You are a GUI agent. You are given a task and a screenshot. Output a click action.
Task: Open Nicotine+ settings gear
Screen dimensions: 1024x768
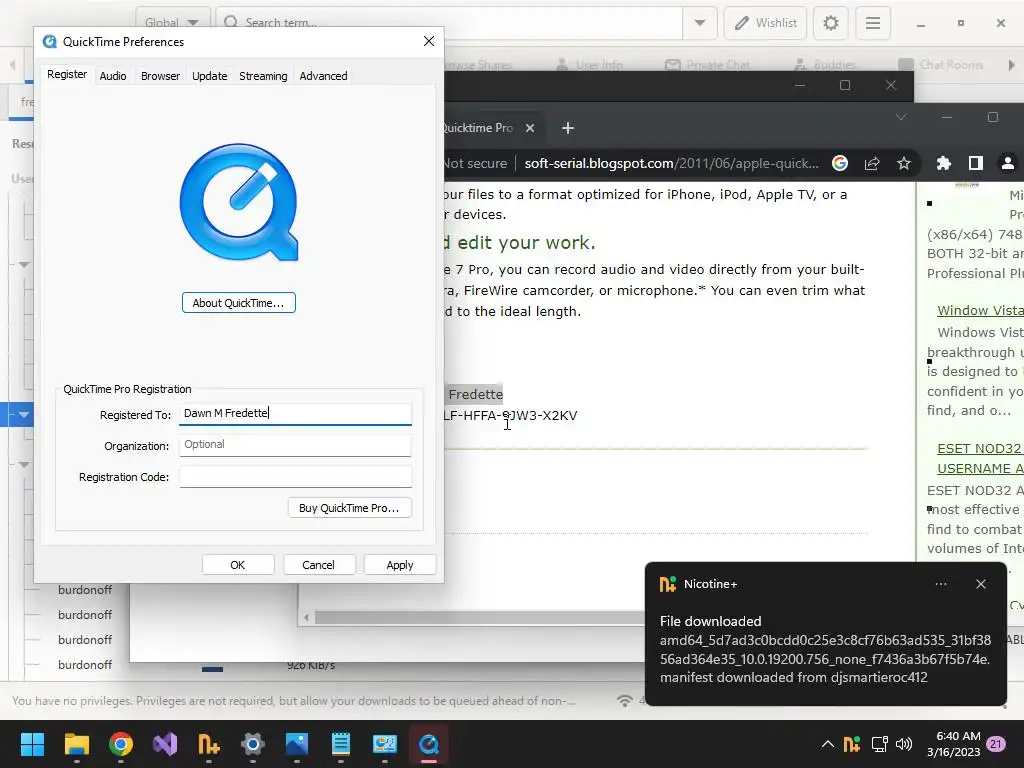click(x=830, y=23)
